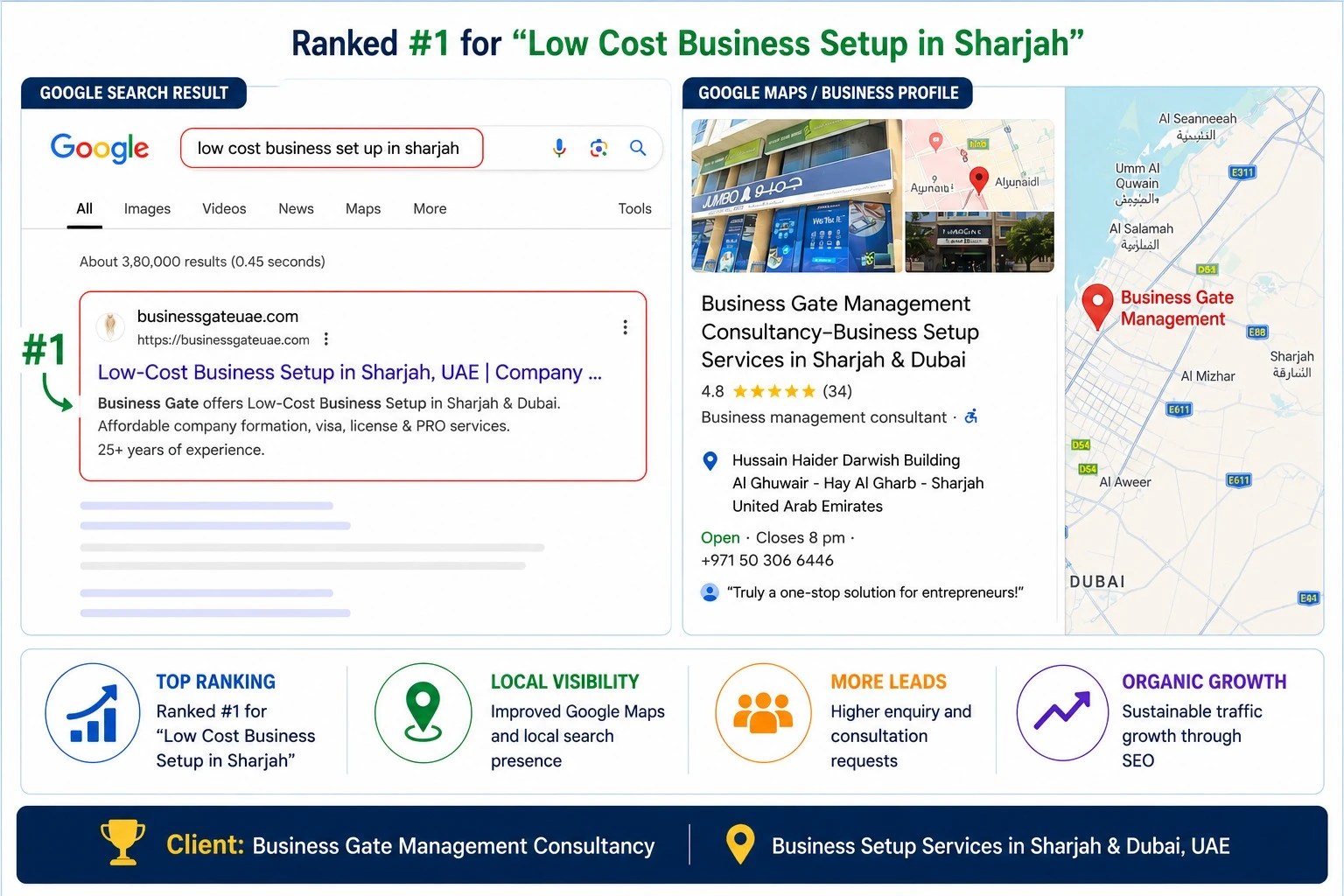Click the 4.8 rating number
Image resolution: width=1344 pixels, height=896 pixels.
[712, 391]
